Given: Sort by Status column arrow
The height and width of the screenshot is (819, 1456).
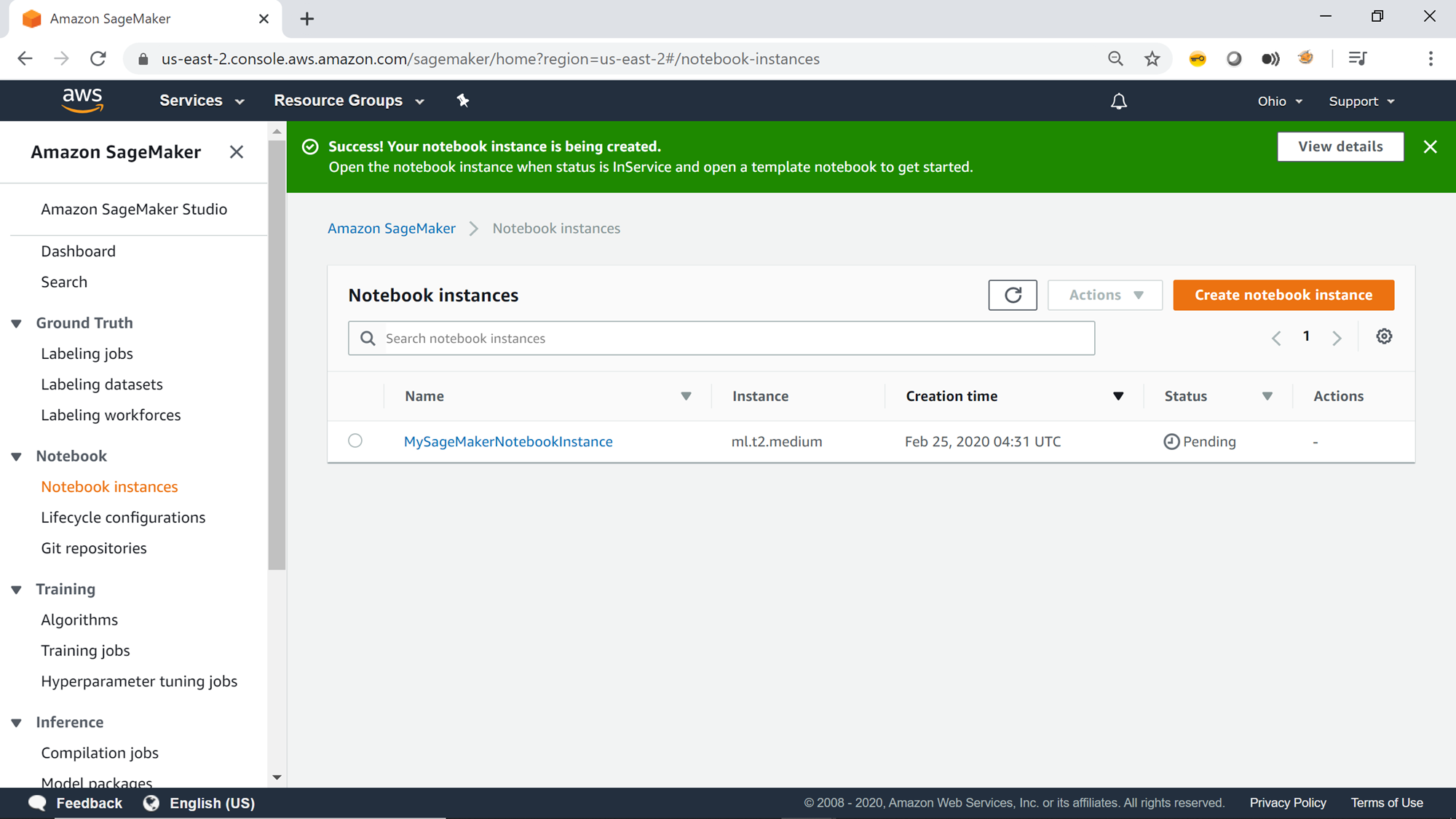Looking at the screenshot, I should pyautogui.click(x=1267, y=396).
